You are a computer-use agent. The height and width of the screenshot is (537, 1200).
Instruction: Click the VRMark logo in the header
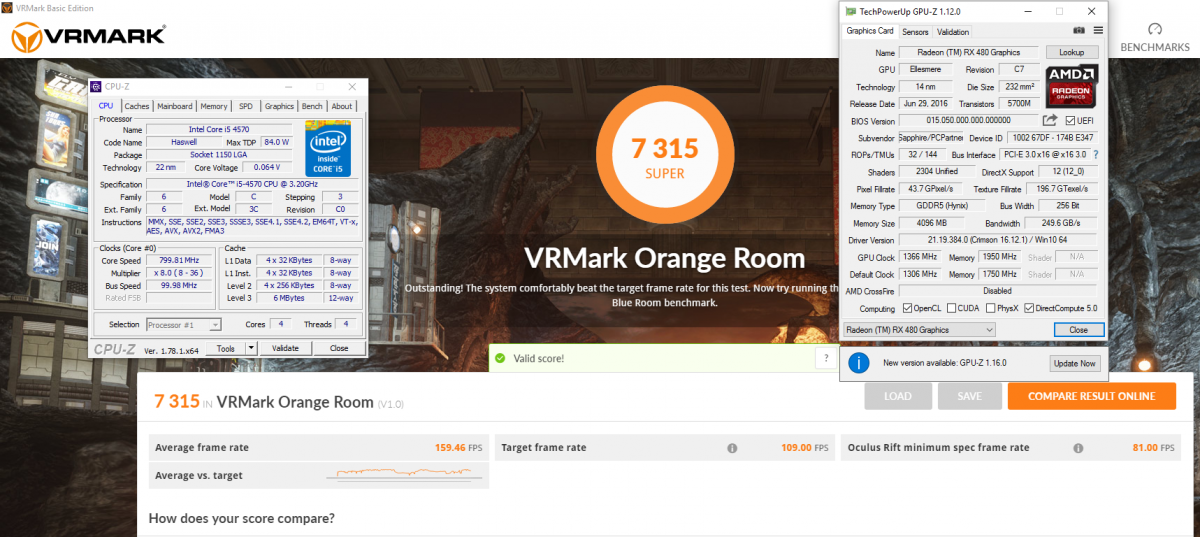(x=88, y=37)
